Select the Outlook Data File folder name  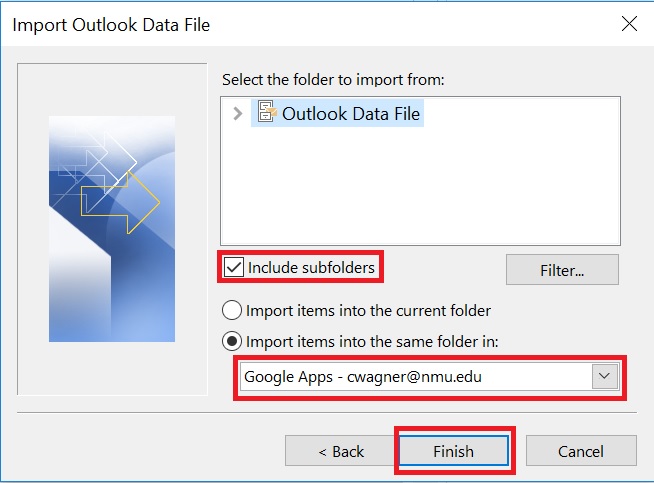351,114
